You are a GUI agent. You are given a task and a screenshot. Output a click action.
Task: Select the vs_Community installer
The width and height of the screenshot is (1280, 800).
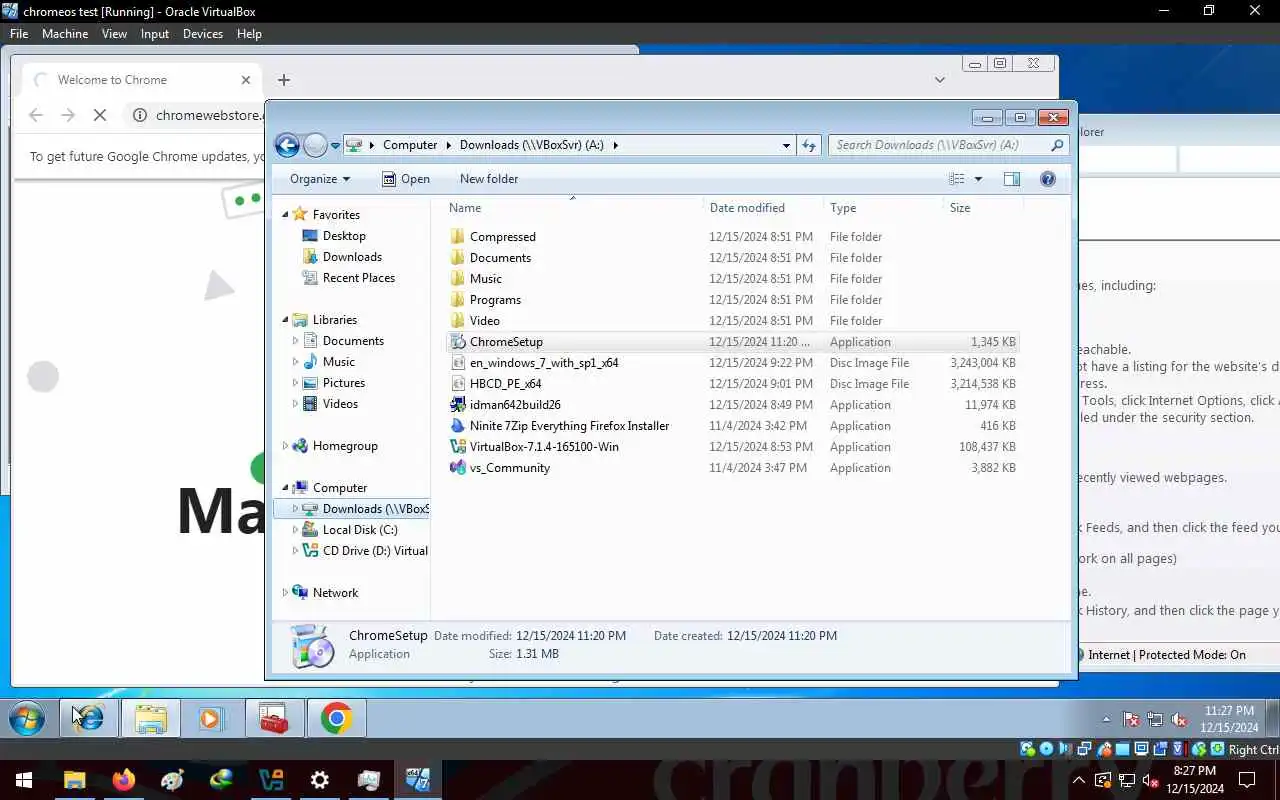[731, 468]
